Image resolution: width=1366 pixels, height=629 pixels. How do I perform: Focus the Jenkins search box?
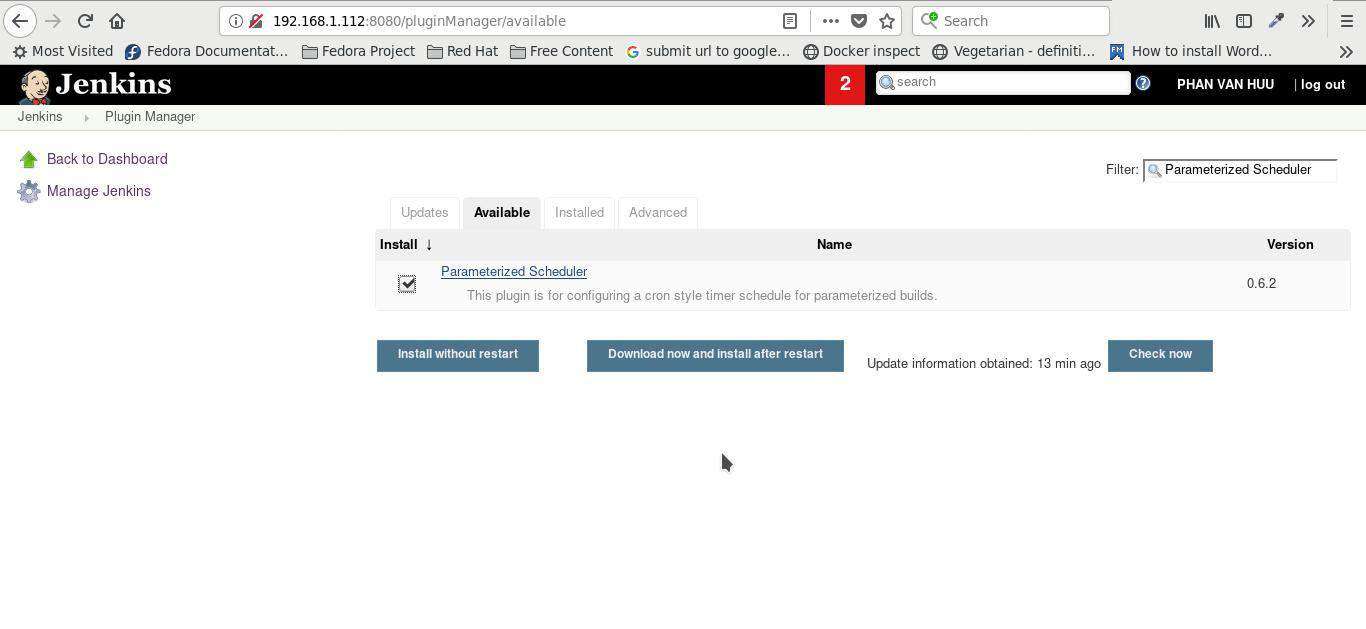coord(1003,82)
